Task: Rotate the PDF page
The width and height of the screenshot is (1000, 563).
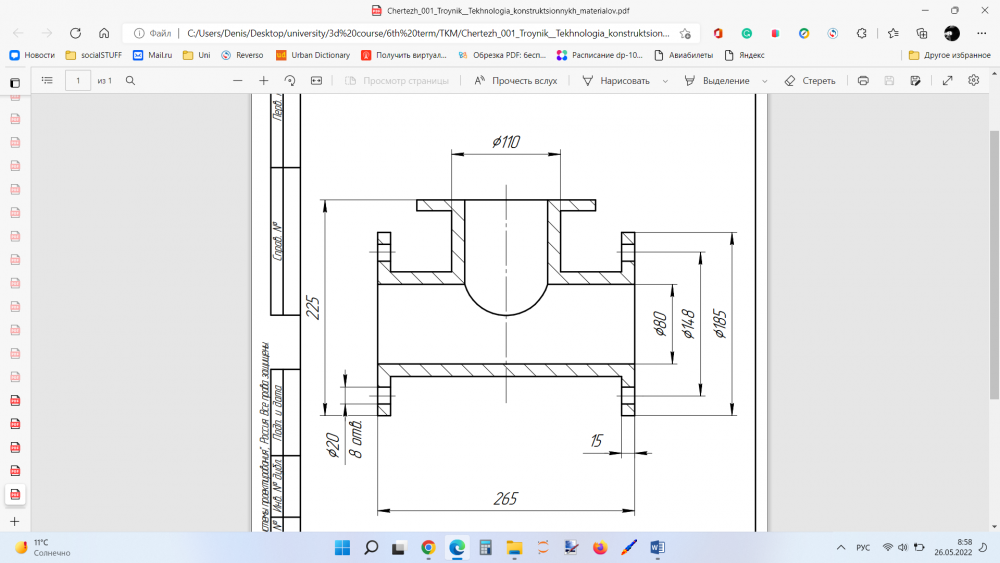Action: [x=290, y=80]
